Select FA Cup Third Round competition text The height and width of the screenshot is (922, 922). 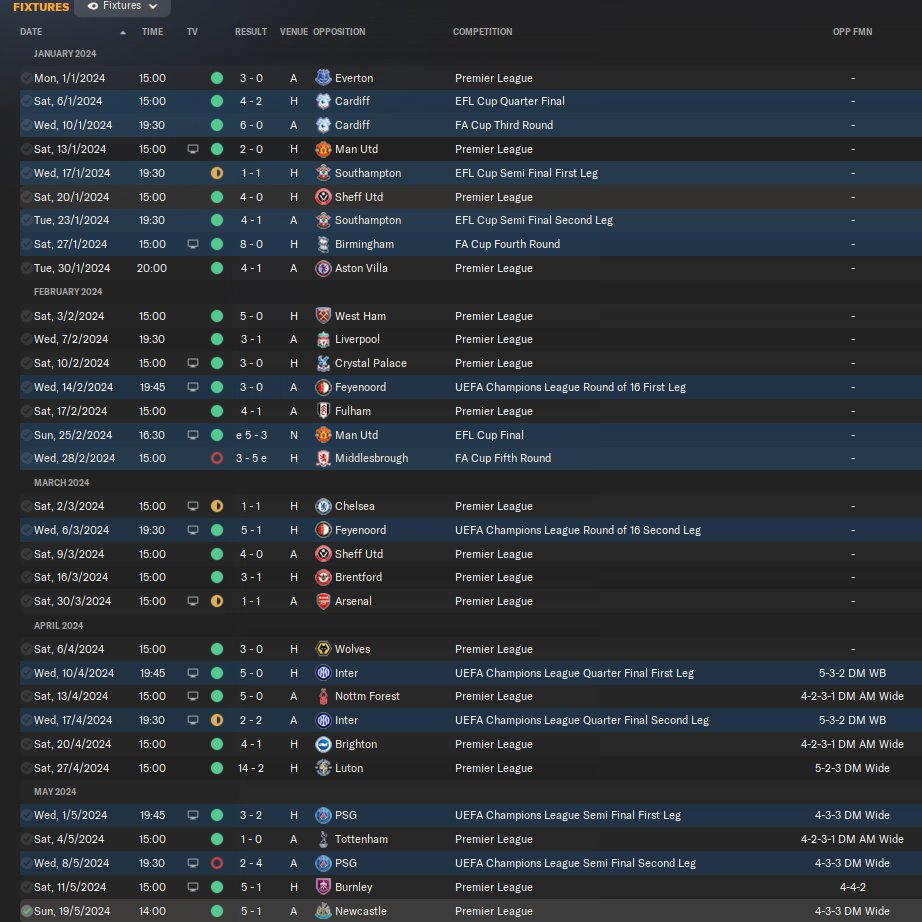(x=504, y=125)
